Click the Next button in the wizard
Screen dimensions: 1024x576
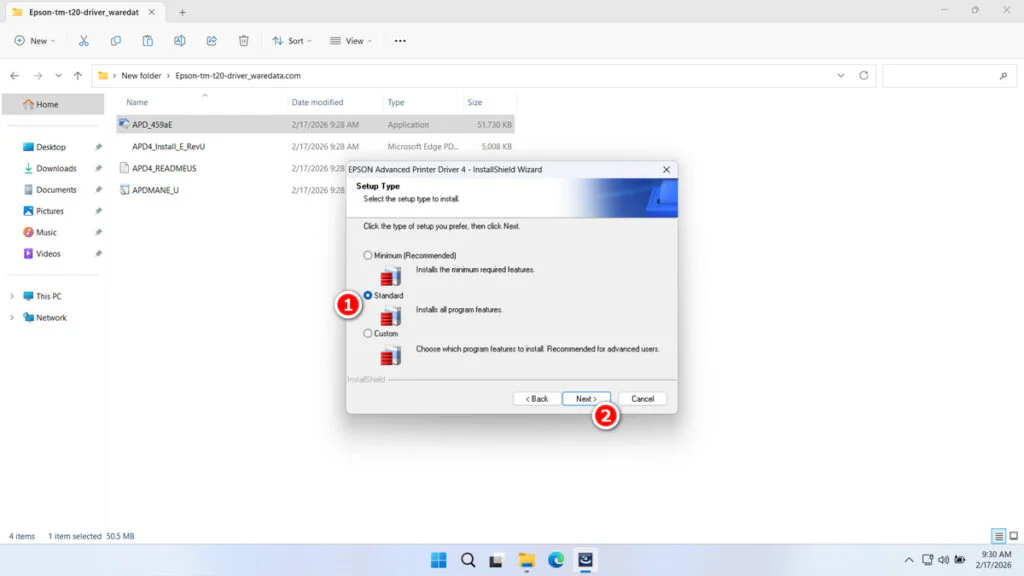tap(586, 398)
